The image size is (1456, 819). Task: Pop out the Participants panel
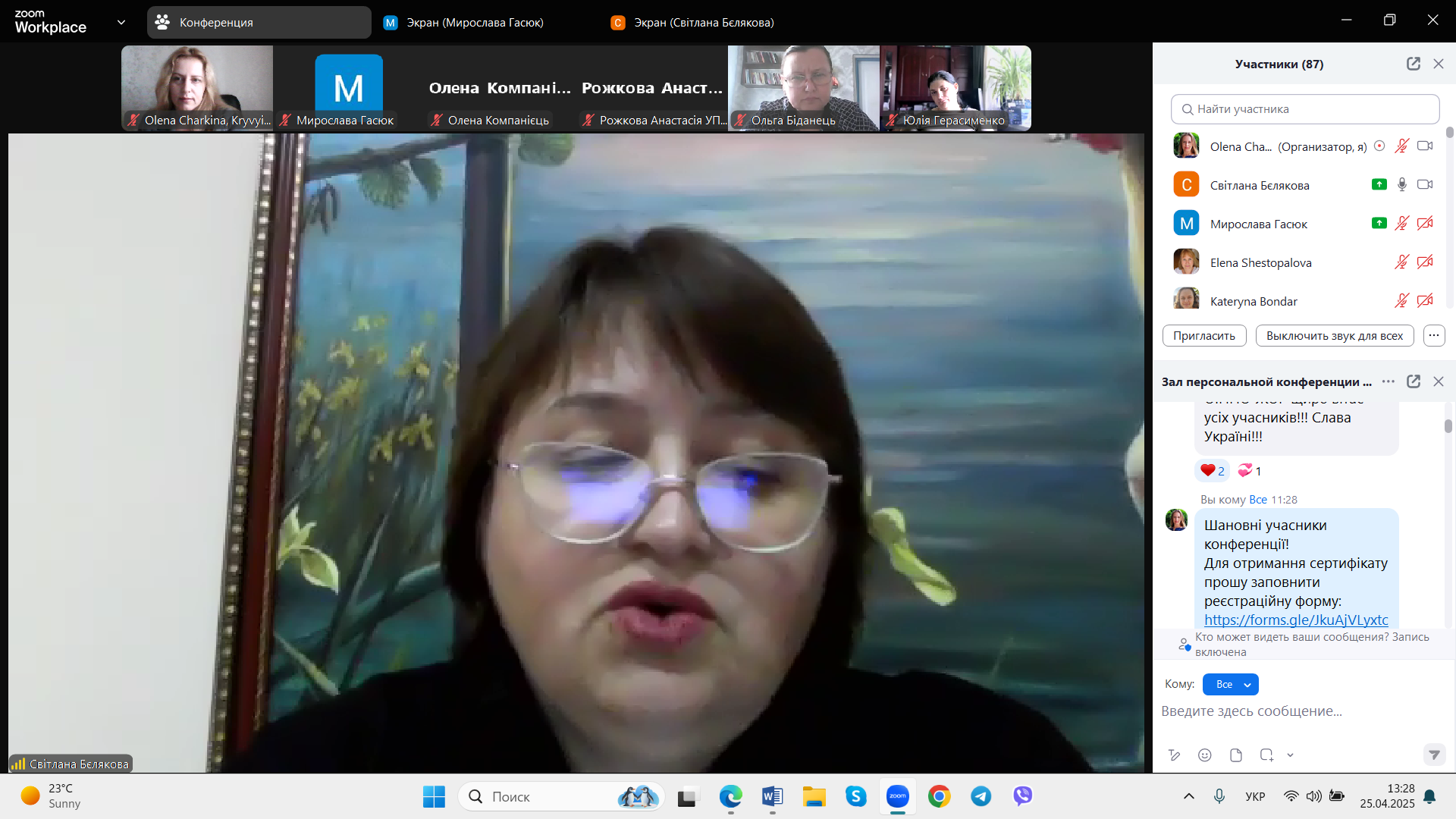pyautogui.click(x=1413, y=64)
